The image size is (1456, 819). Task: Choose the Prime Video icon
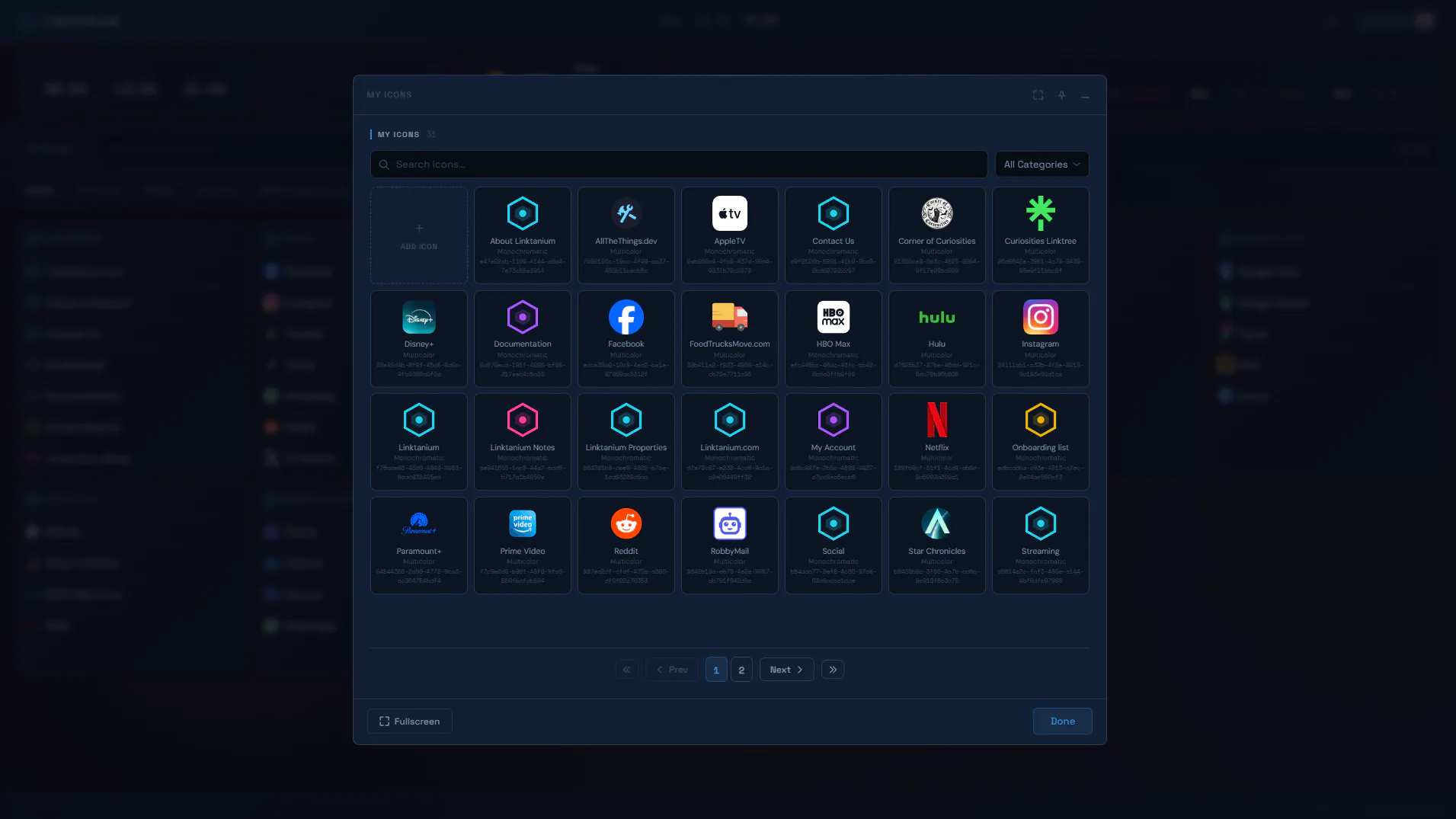click(x=523, y=545)
